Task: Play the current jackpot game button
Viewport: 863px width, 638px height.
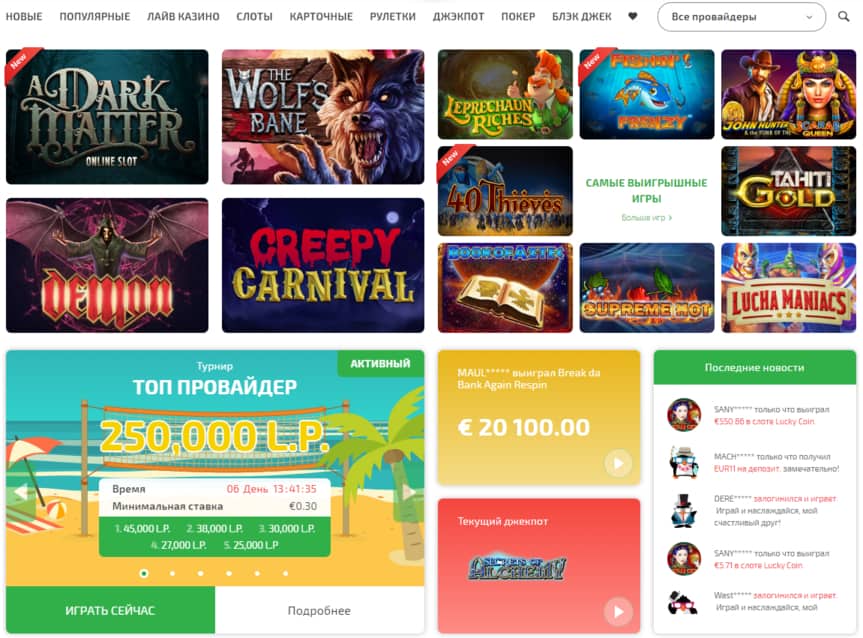Action: click(618, 612)
